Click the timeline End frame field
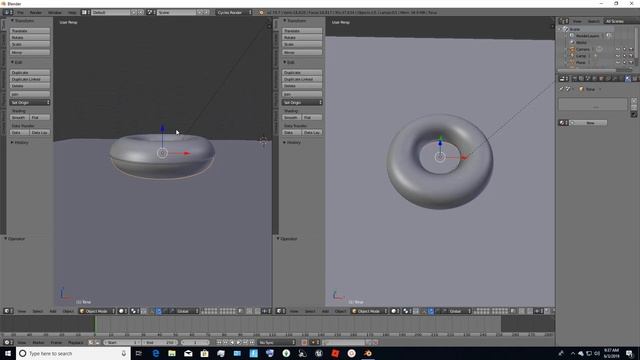Image resolution: width=640 pixels, height=360 pixels. [160, 342]
